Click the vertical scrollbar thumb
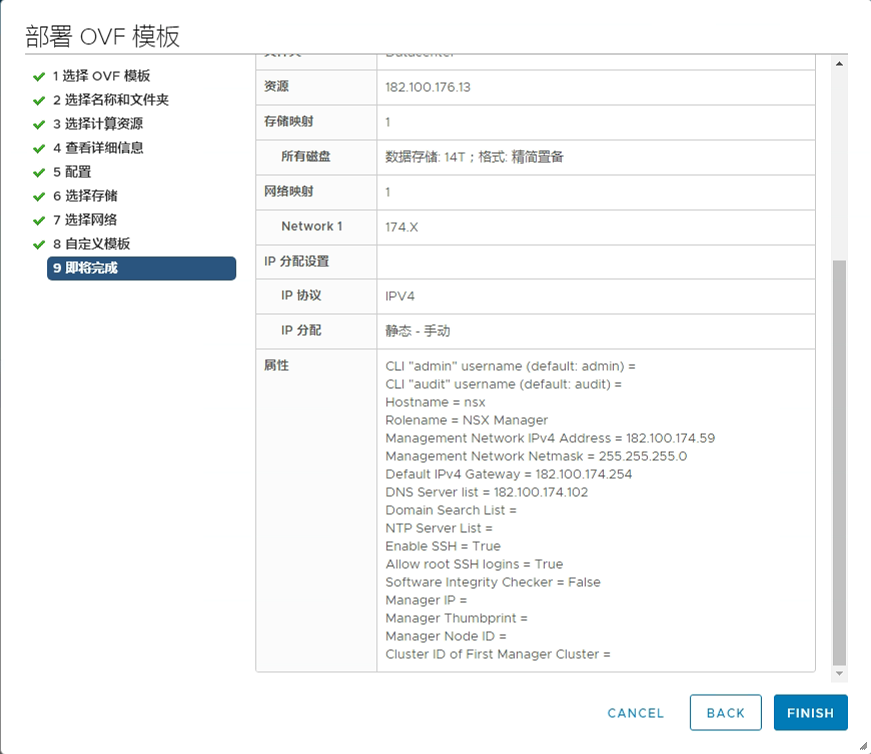The image size is (871, 754). point(839,460)
